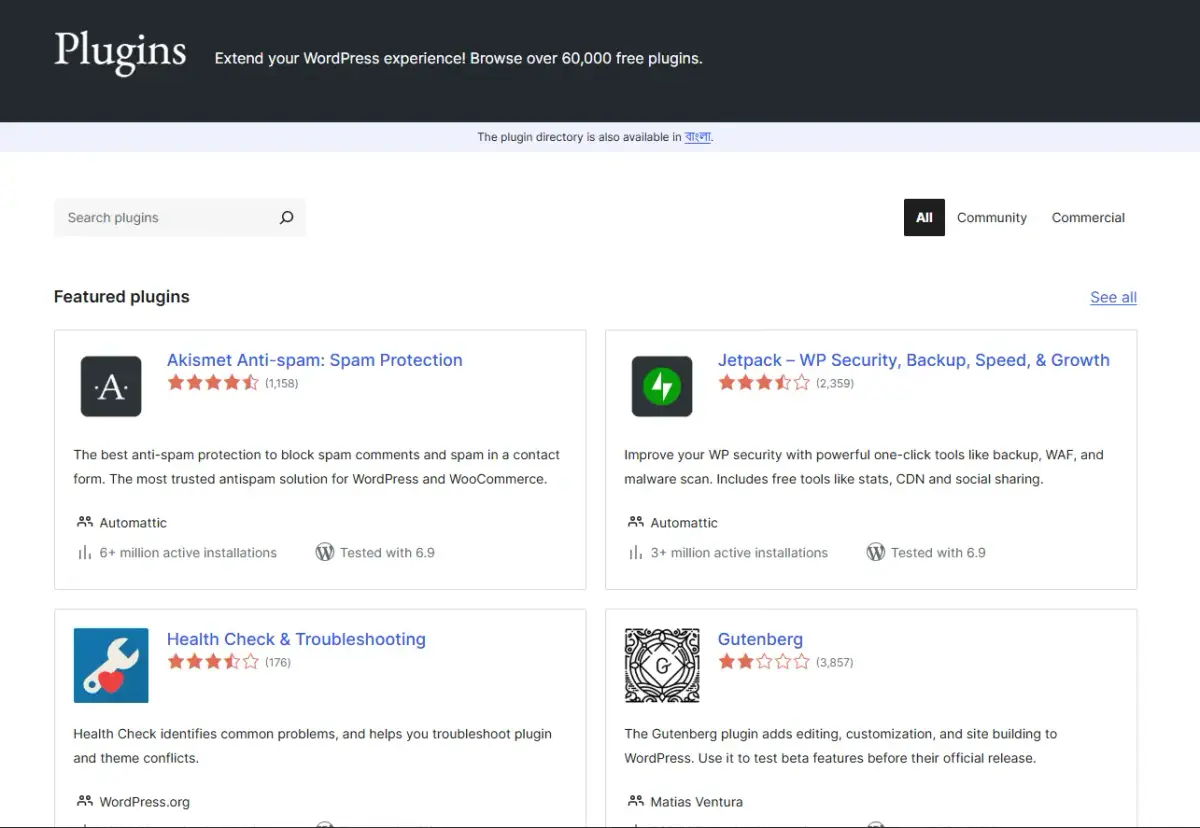Image resolution: width=1200 pixels, height=828 pixels.
Task: Click the Gutenberg plugin logo
Action: tap(661, 665)
